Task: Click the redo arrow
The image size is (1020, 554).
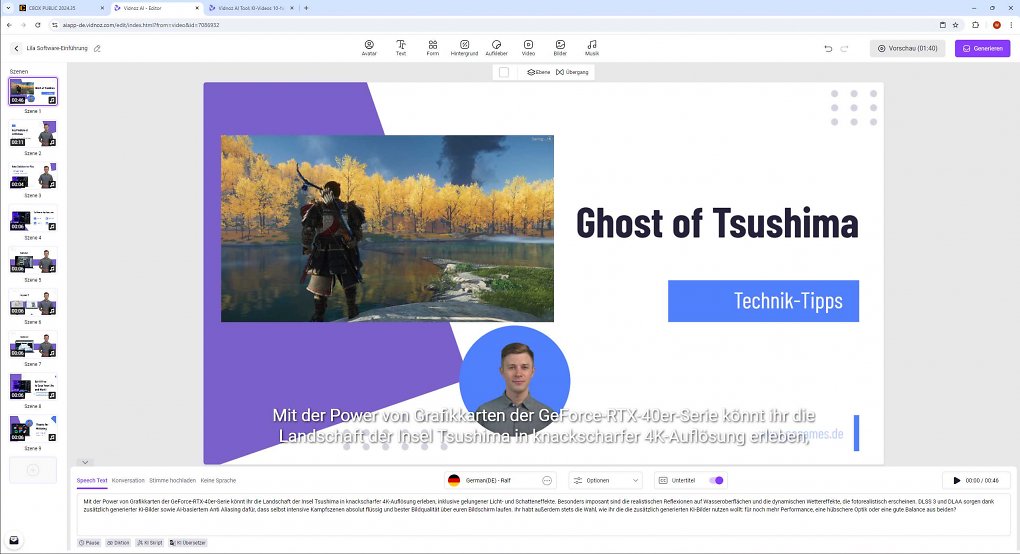Action: coord(844,48)
